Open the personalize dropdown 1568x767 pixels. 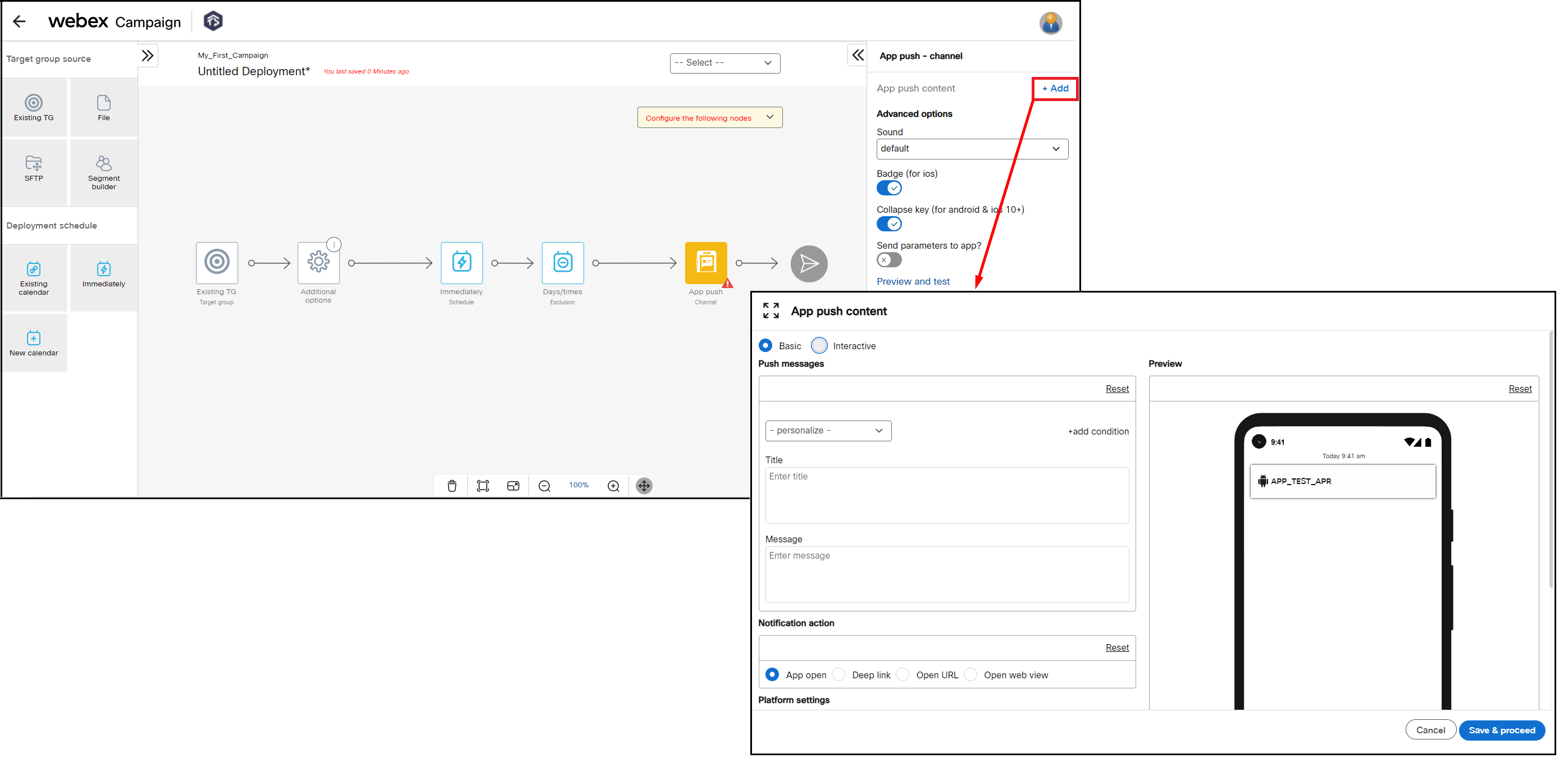[x=828, y=430]
